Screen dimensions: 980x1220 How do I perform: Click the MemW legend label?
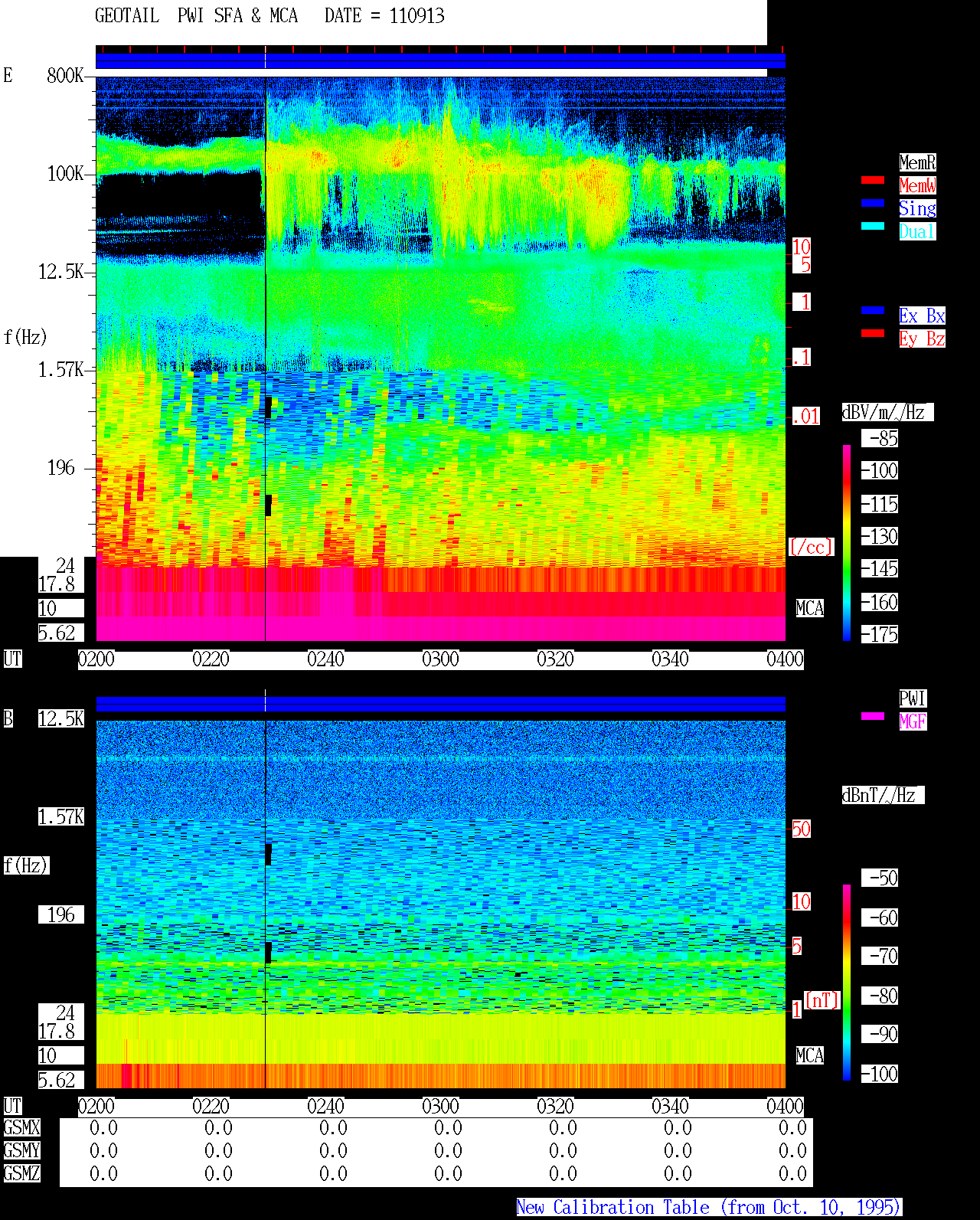pos(917,185)
